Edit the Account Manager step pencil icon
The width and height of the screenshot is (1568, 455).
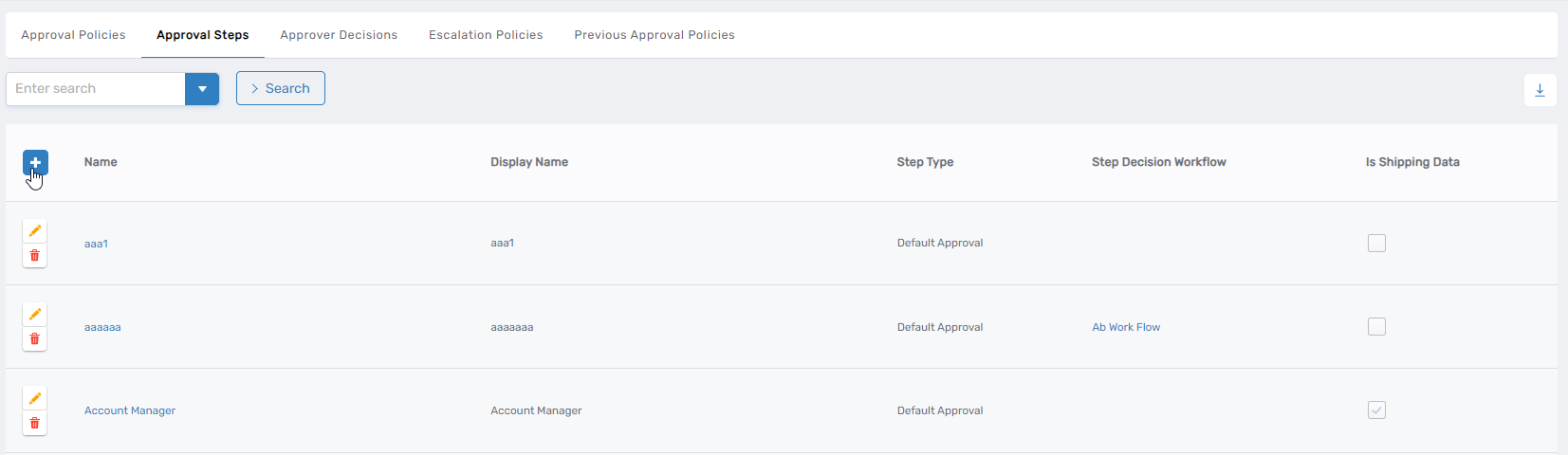tap(35, 398)
